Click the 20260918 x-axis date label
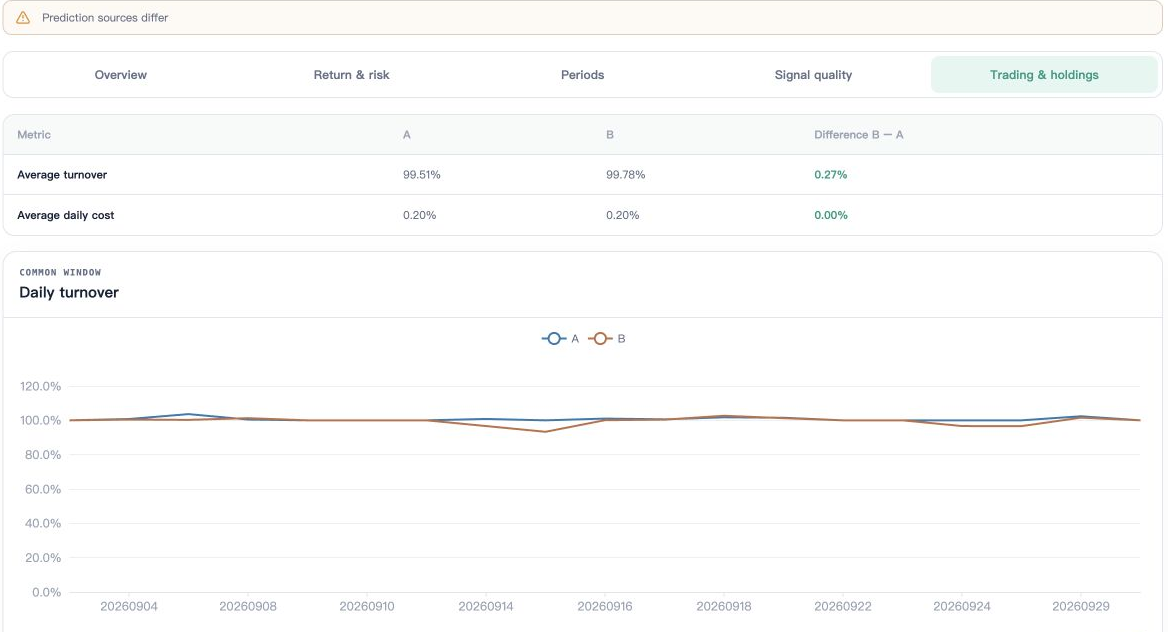This screenshot has height=632, width=1168. 724,606
